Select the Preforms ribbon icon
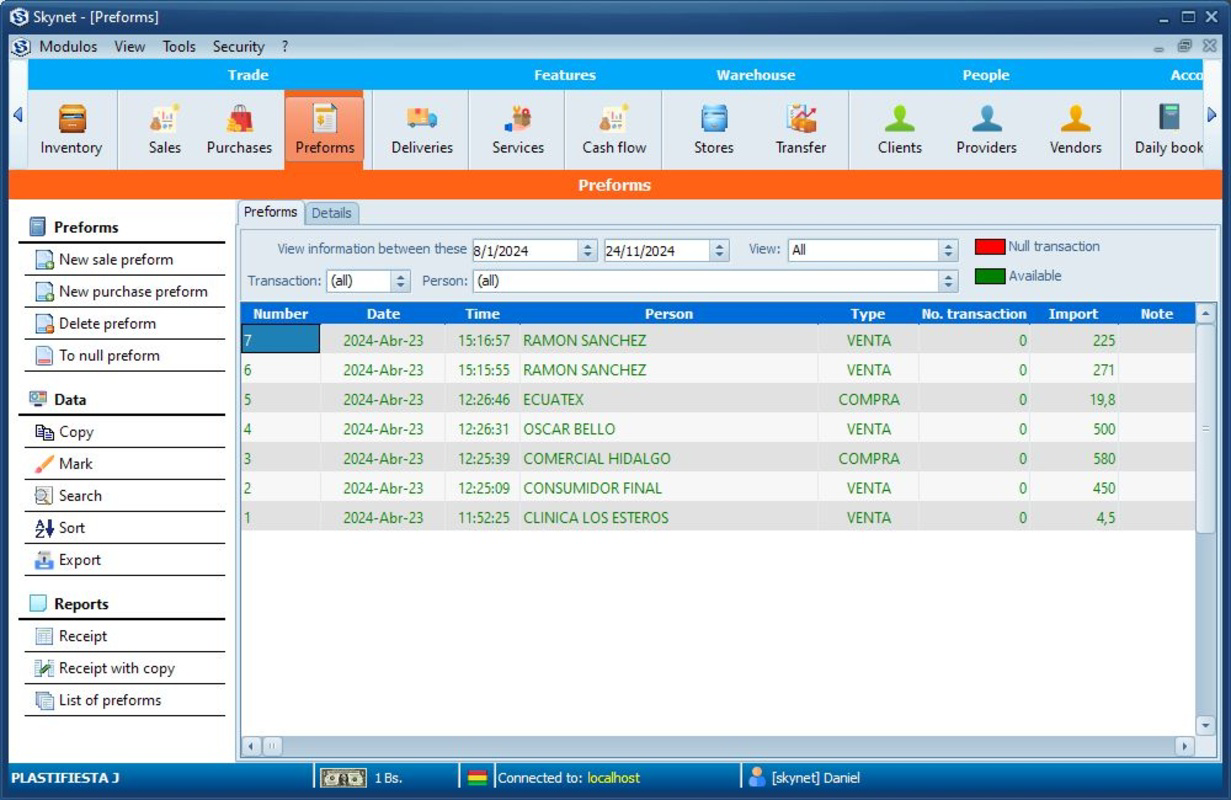 324,130
